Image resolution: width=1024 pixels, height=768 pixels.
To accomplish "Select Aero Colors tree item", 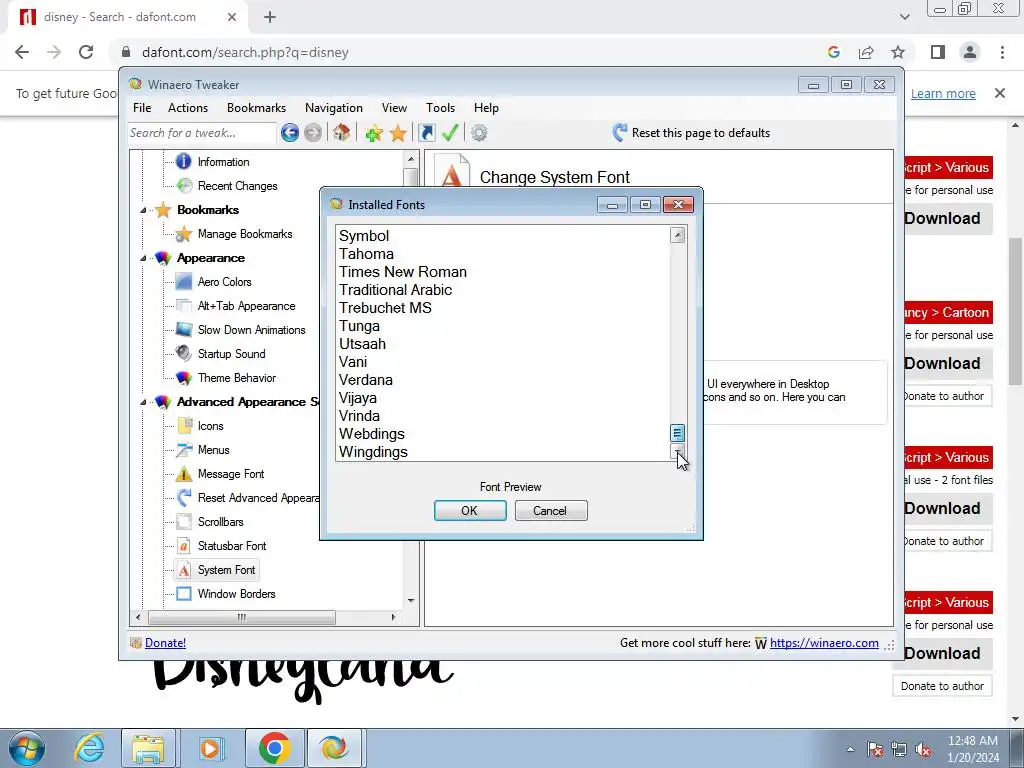I will (225, 282).
